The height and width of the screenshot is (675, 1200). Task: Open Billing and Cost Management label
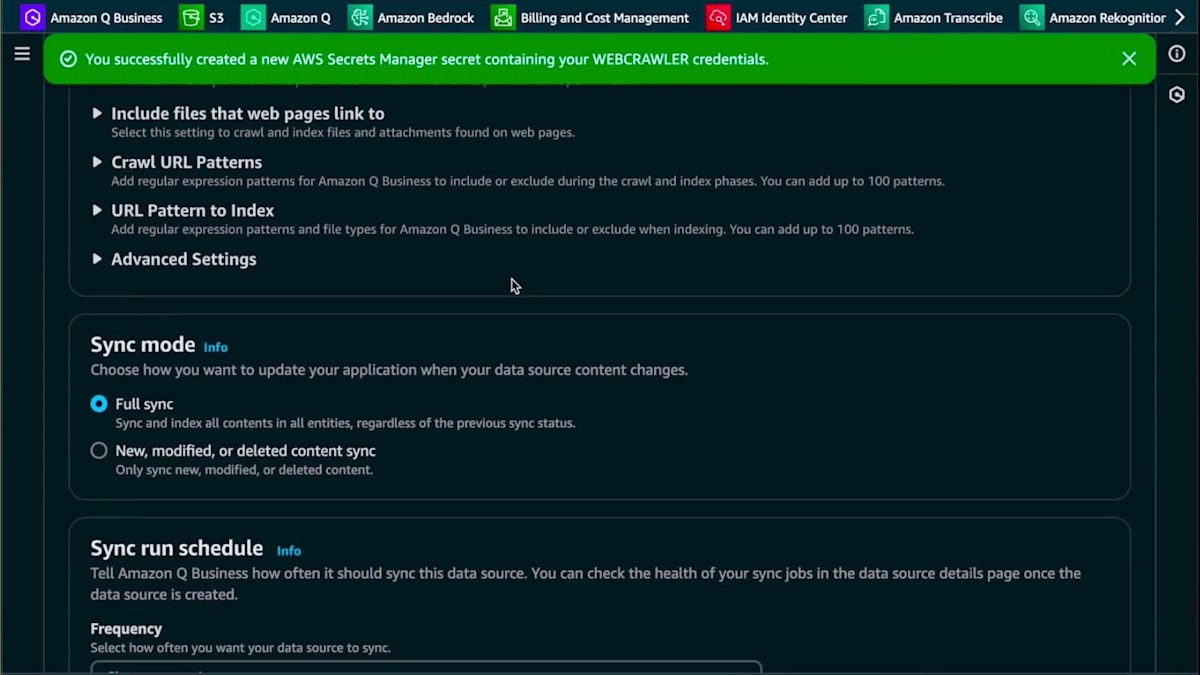tap(605, 18)
